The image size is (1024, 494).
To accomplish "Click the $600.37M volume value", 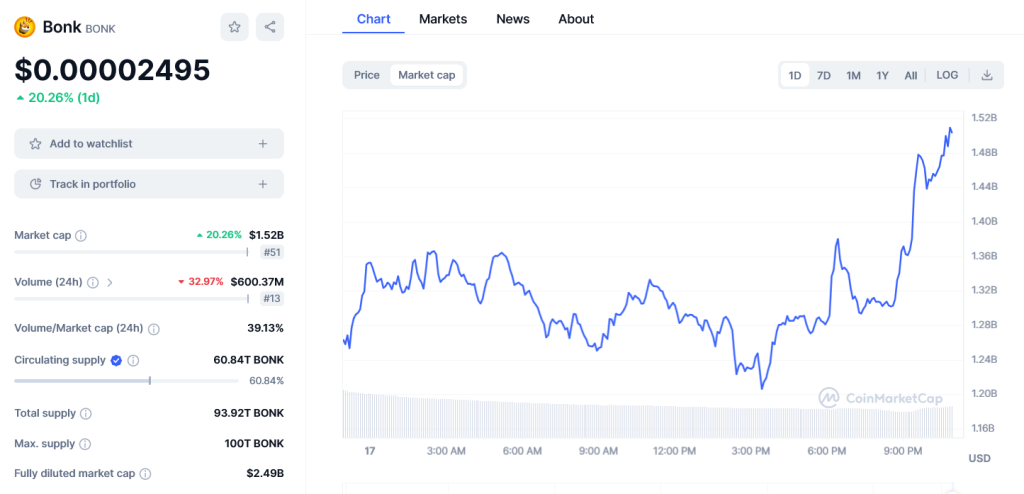I will click(x=257, y=282).
